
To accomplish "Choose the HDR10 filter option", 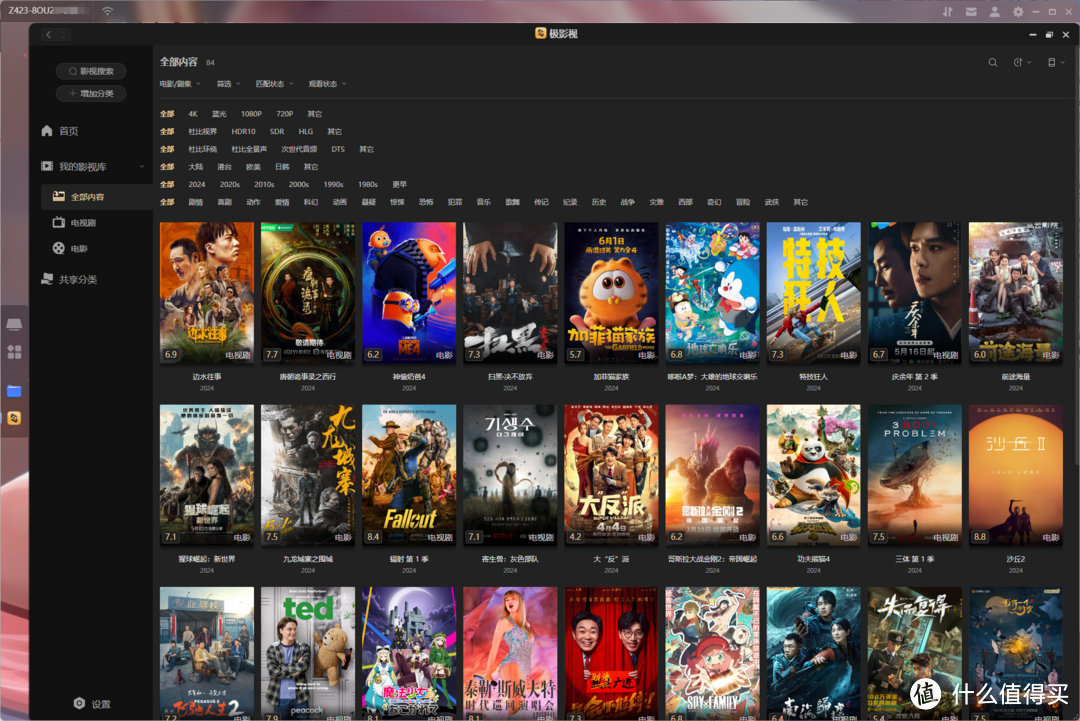I will pyautogui.click(x=243, y=132).
